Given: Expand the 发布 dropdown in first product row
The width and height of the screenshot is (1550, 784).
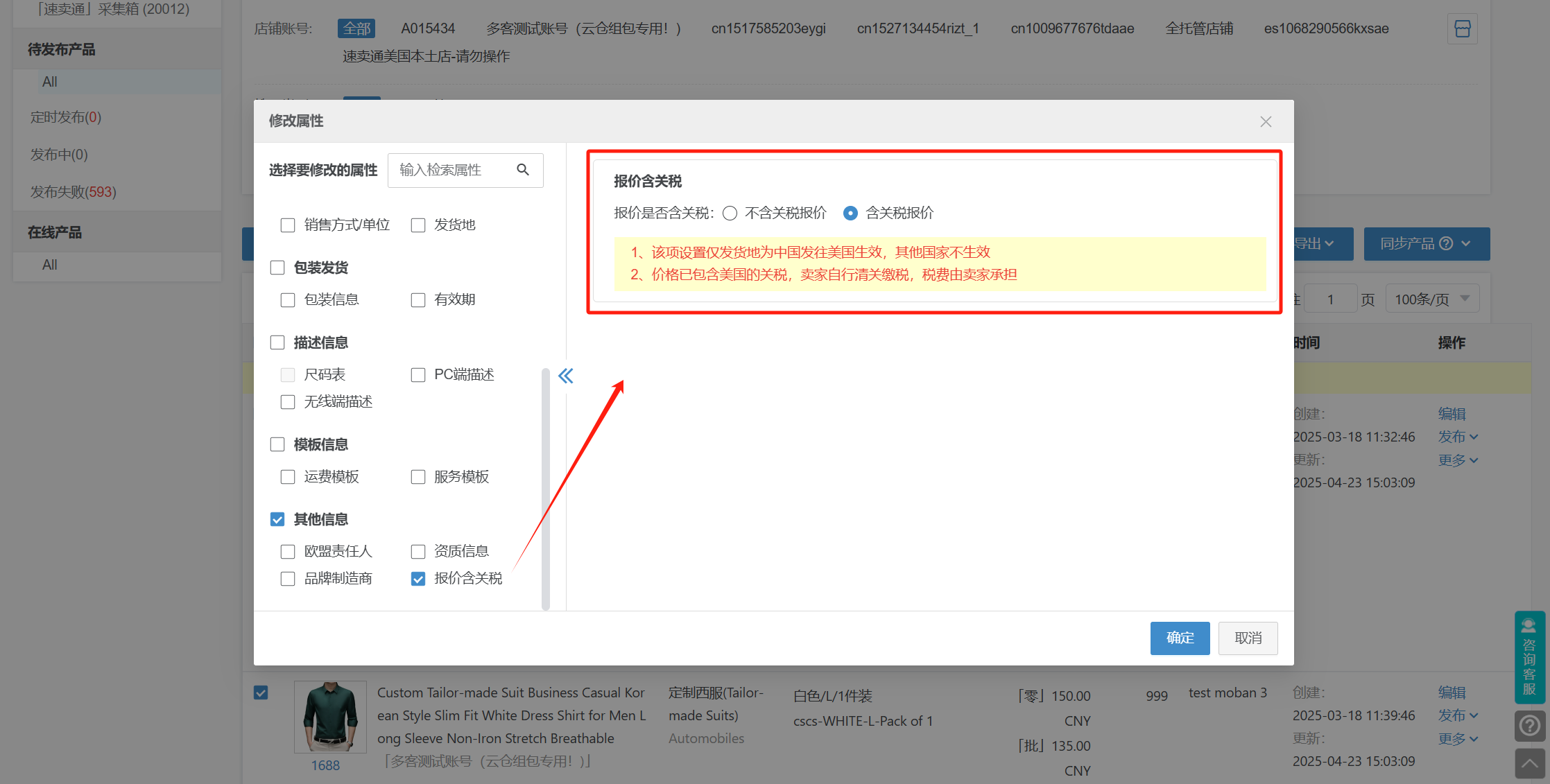Looking at the screenshot, I should tap(1458, 437).
